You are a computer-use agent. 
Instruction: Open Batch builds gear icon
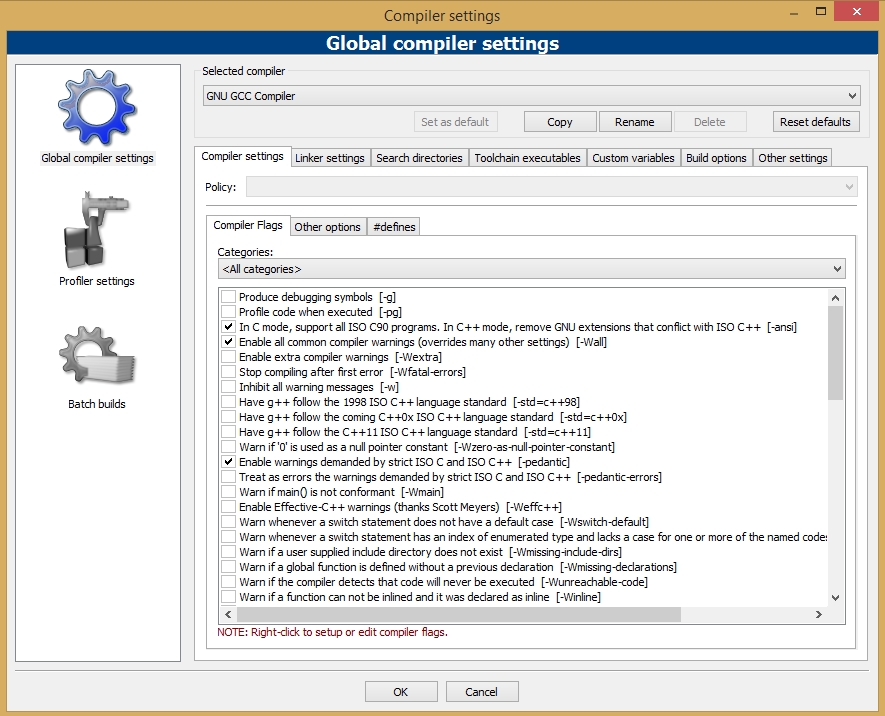pyautogui.click(x=97, y=355)
